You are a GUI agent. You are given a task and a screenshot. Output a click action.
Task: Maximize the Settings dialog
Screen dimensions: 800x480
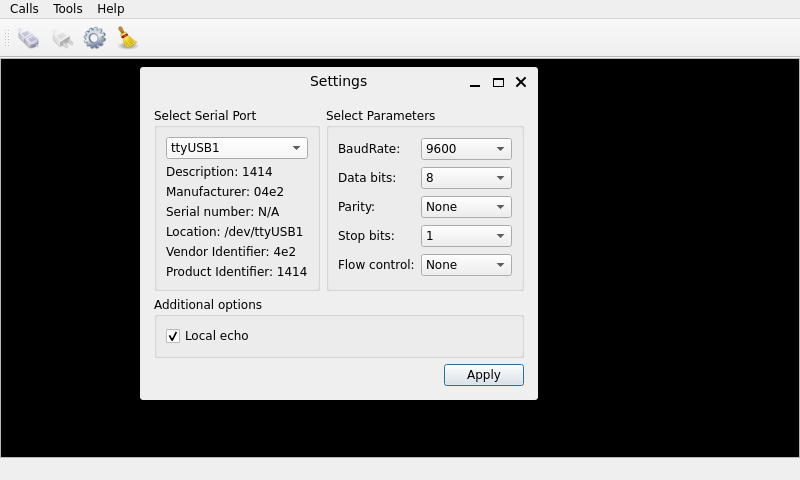(498, 83)
